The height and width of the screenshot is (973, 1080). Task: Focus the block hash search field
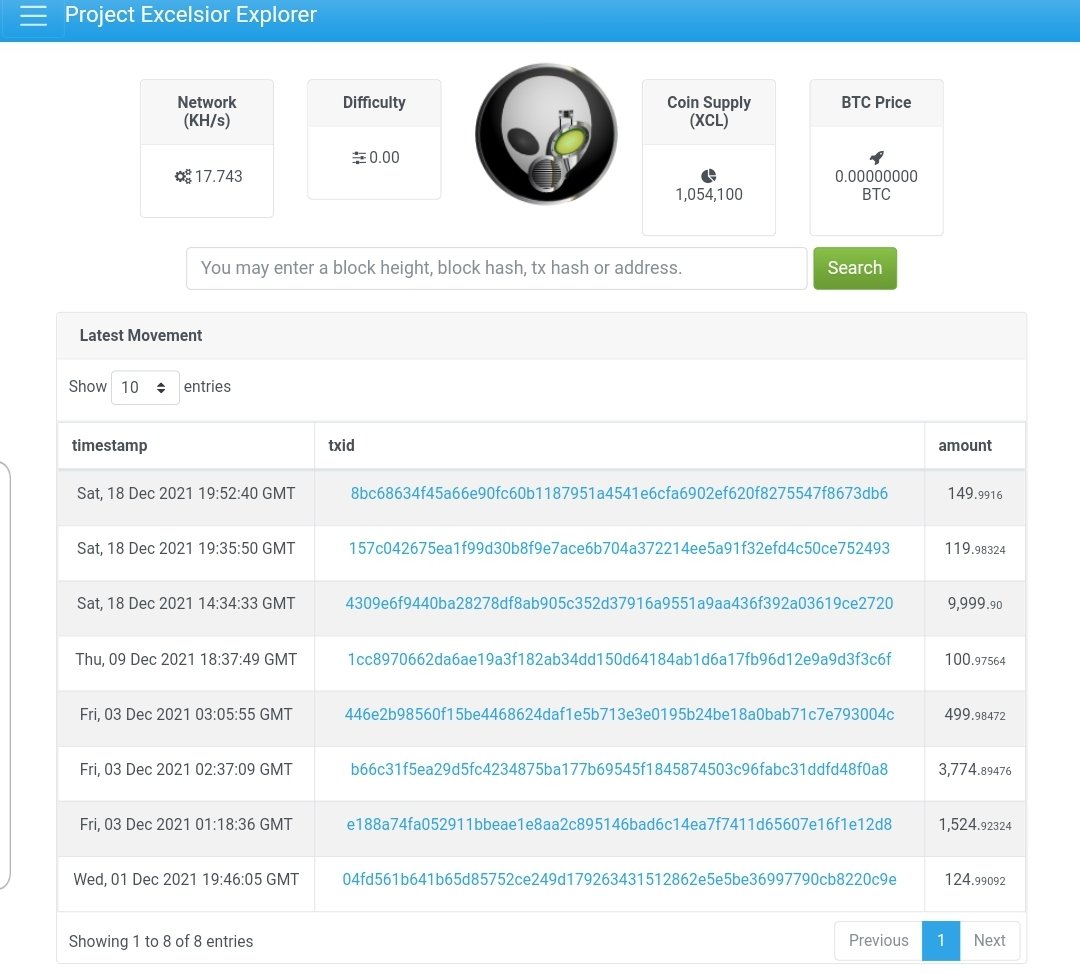pyautogui.click(x=497, y=268)
